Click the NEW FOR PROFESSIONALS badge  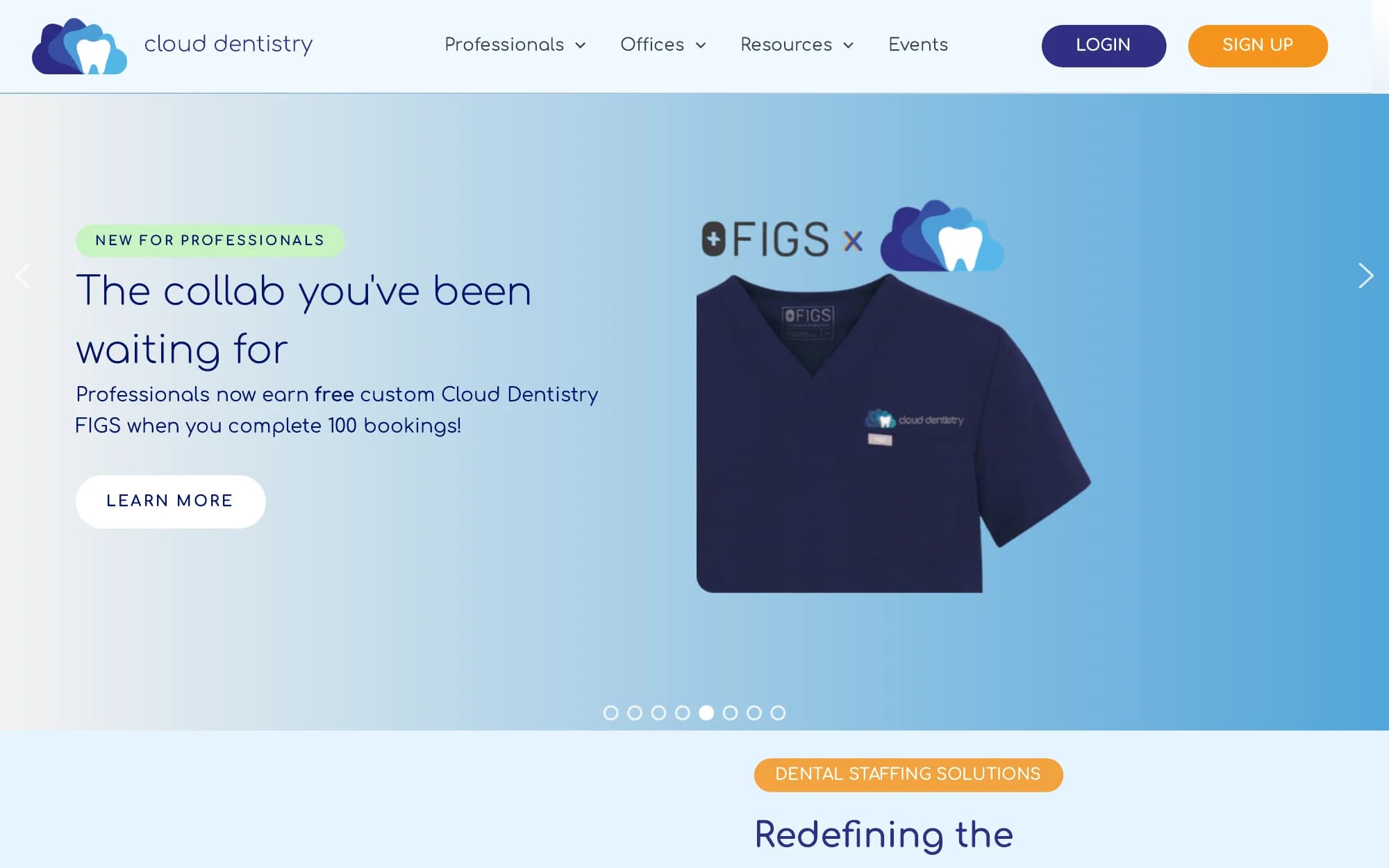(210, 240)
